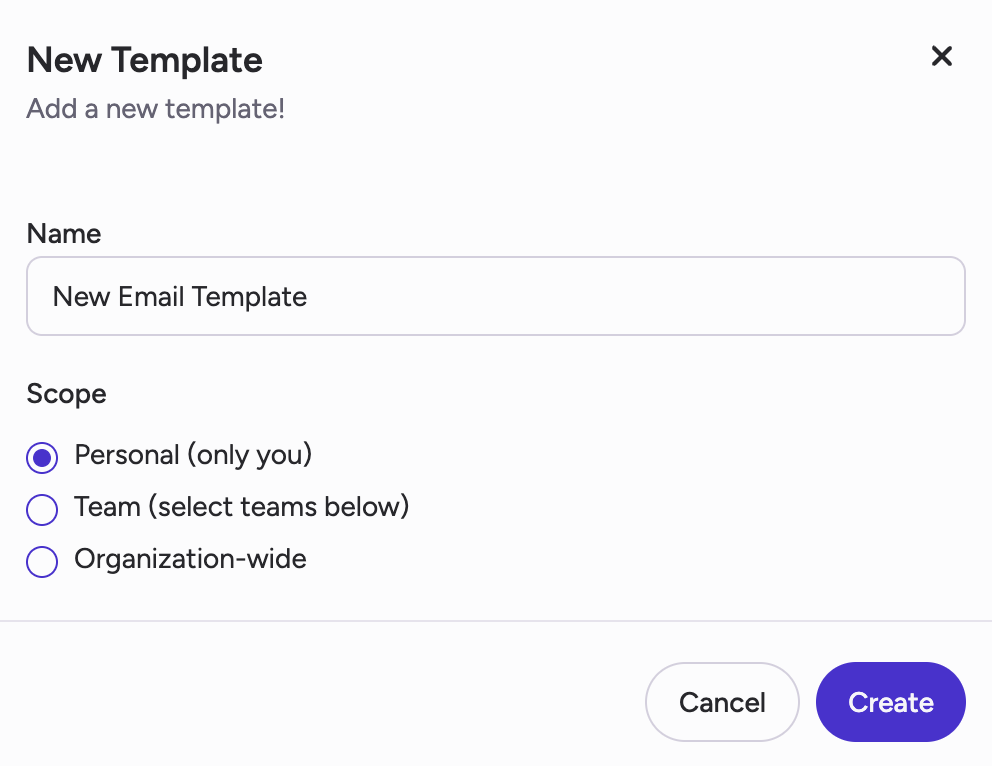The image size is (992, 766).
Task: Click the Organization-wide radio circle
Action: [41, 561]
